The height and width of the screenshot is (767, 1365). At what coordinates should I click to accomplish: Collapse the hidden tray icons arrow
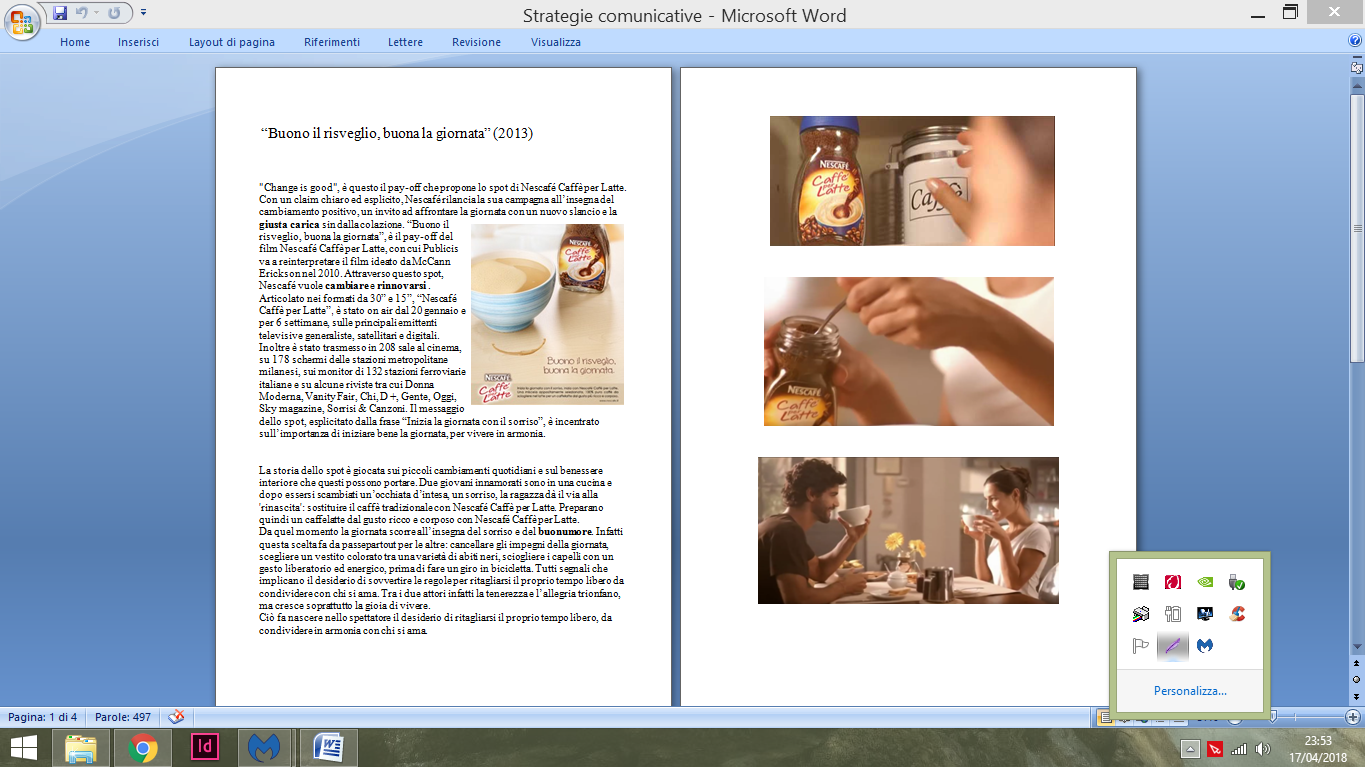pos(1190,749)
